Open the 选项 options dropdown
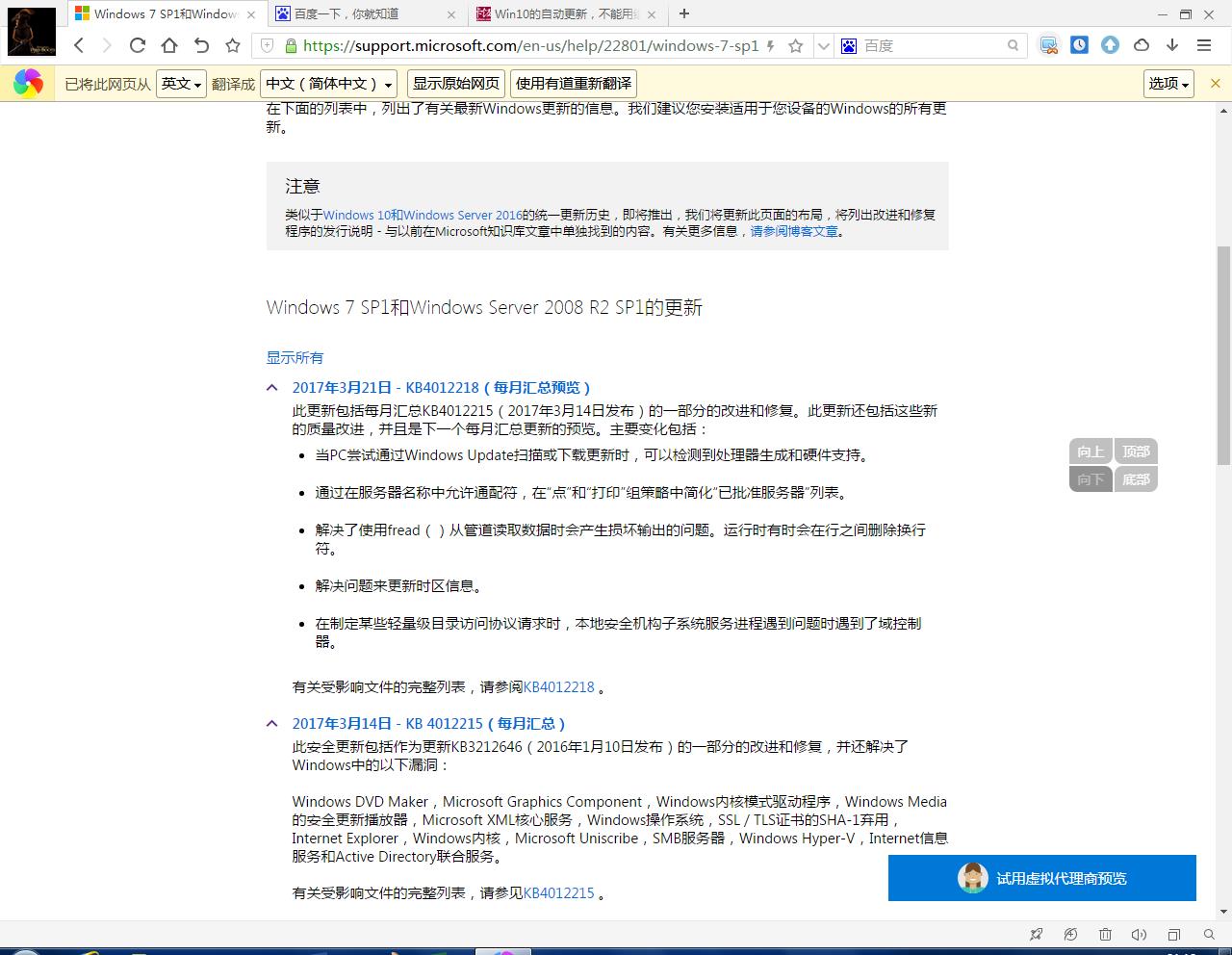 coord(1168,84)
